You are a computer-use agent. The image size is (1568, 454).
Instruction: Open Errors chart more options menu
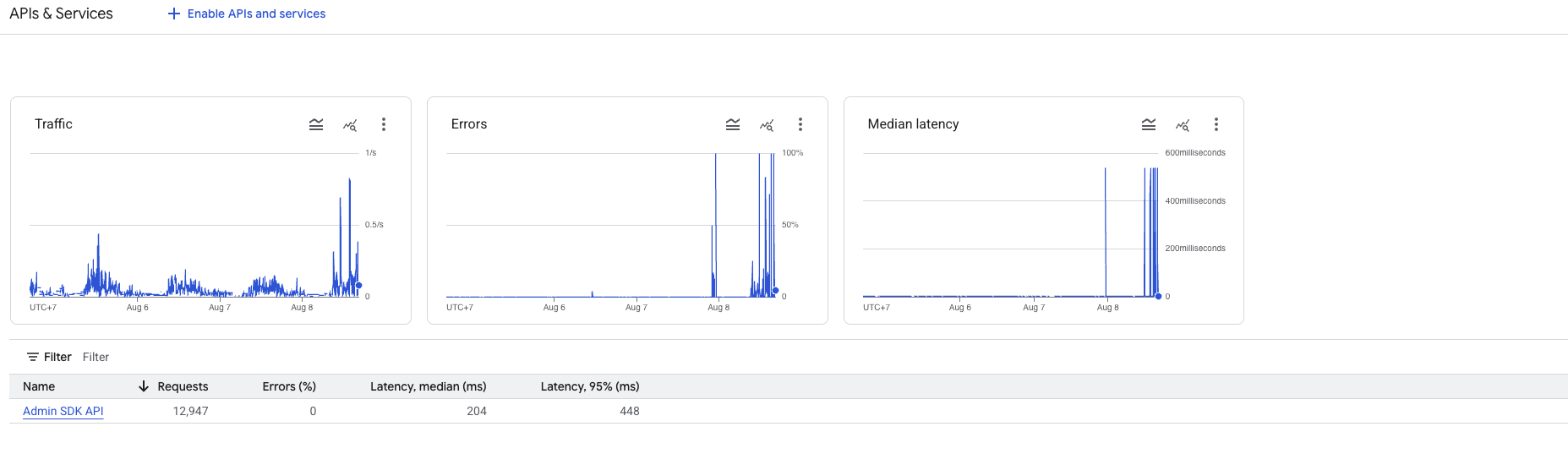(800, 124)
